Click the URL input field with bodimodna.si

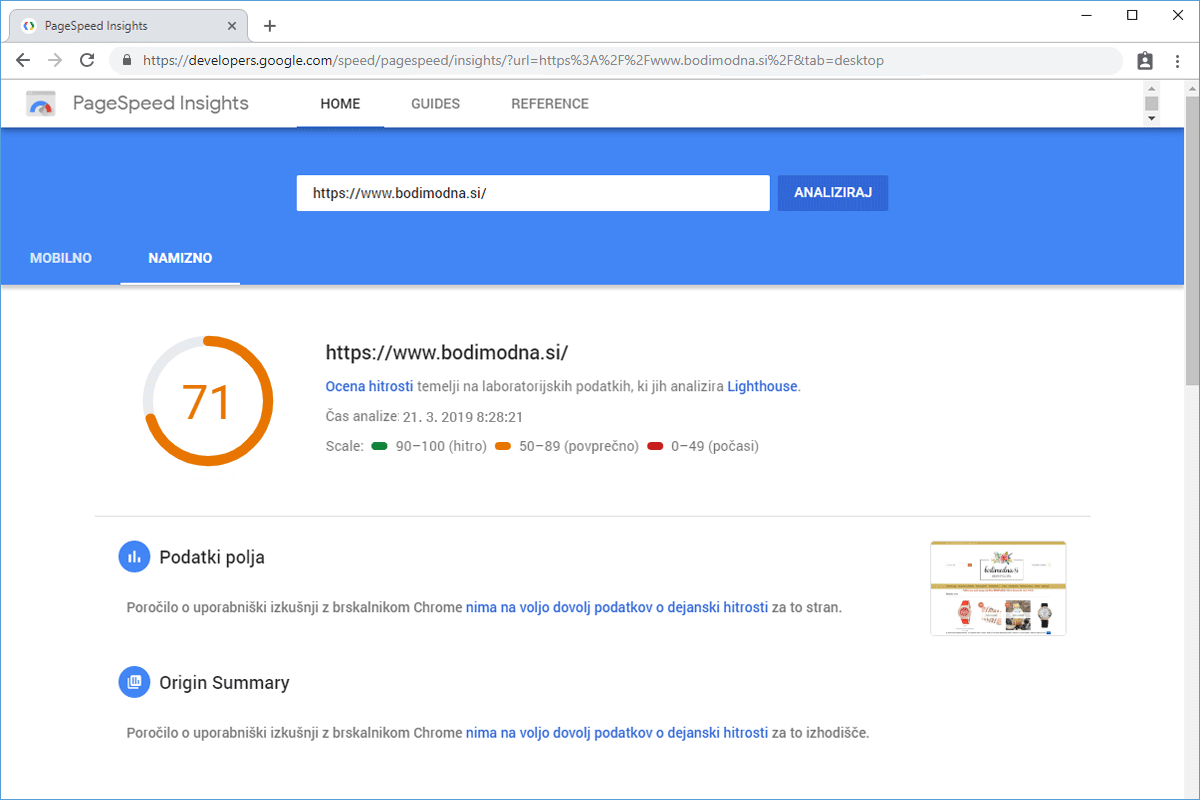tap(532, 193)
